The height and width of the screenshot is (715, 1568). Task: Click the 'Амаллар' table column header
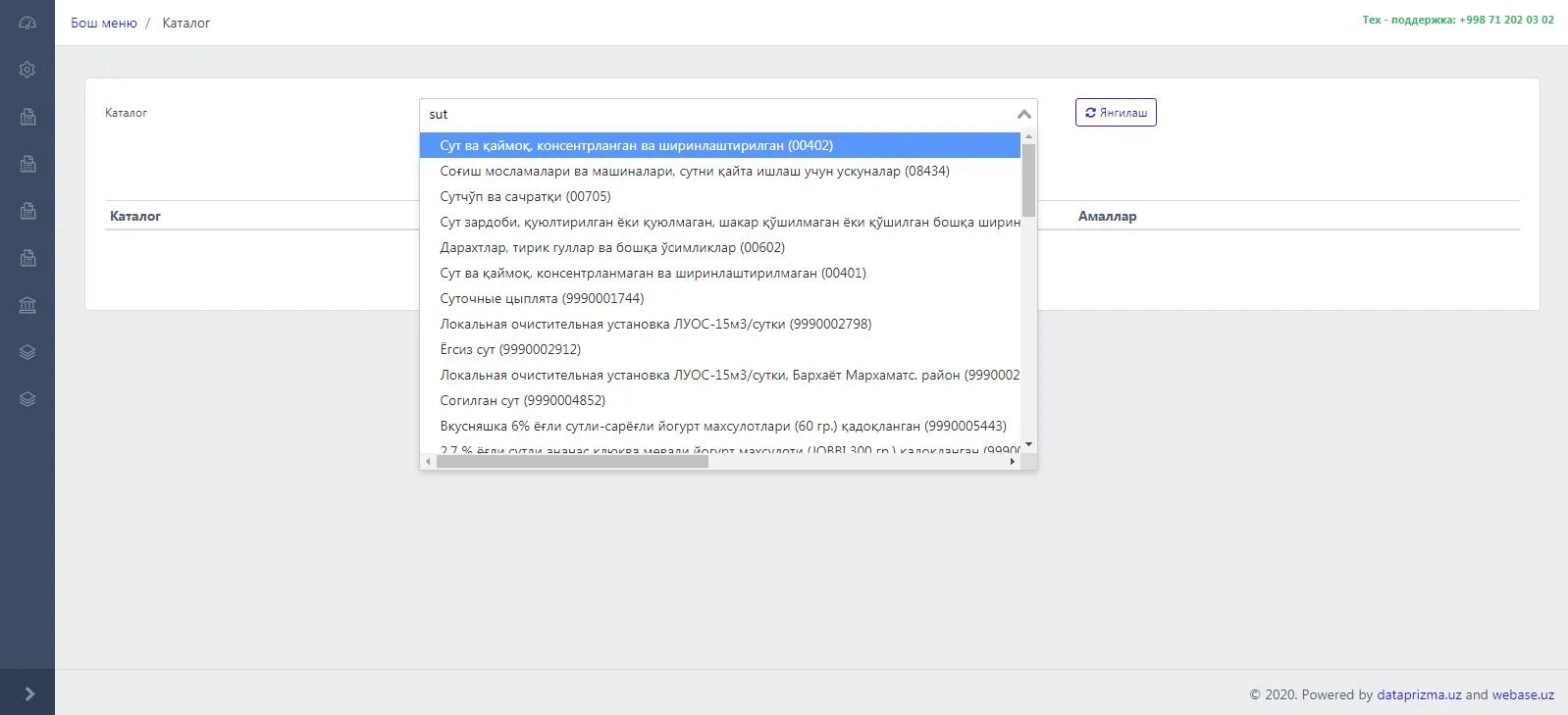click(1107, 216)
